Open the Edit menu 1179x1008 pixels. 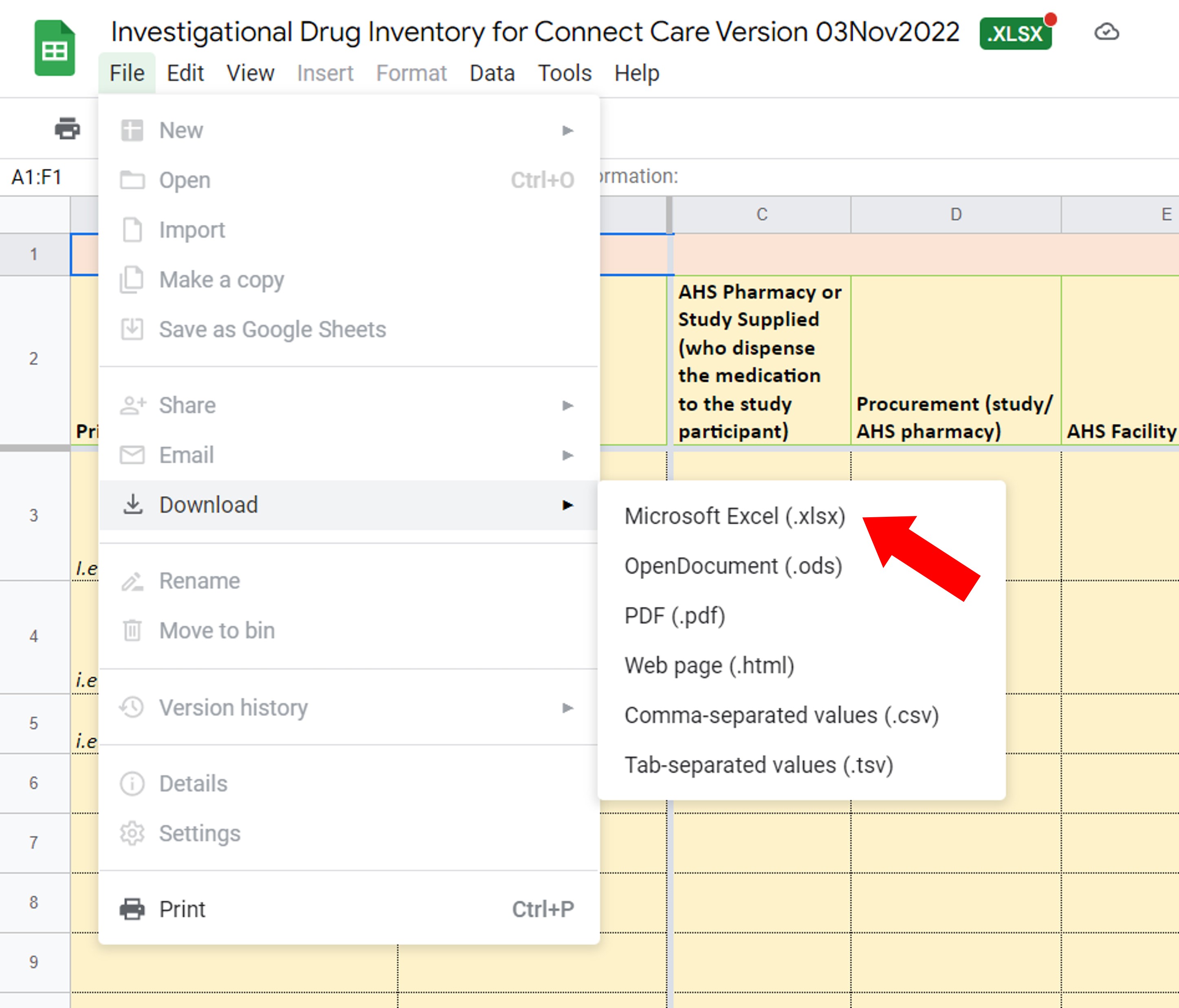185,73
